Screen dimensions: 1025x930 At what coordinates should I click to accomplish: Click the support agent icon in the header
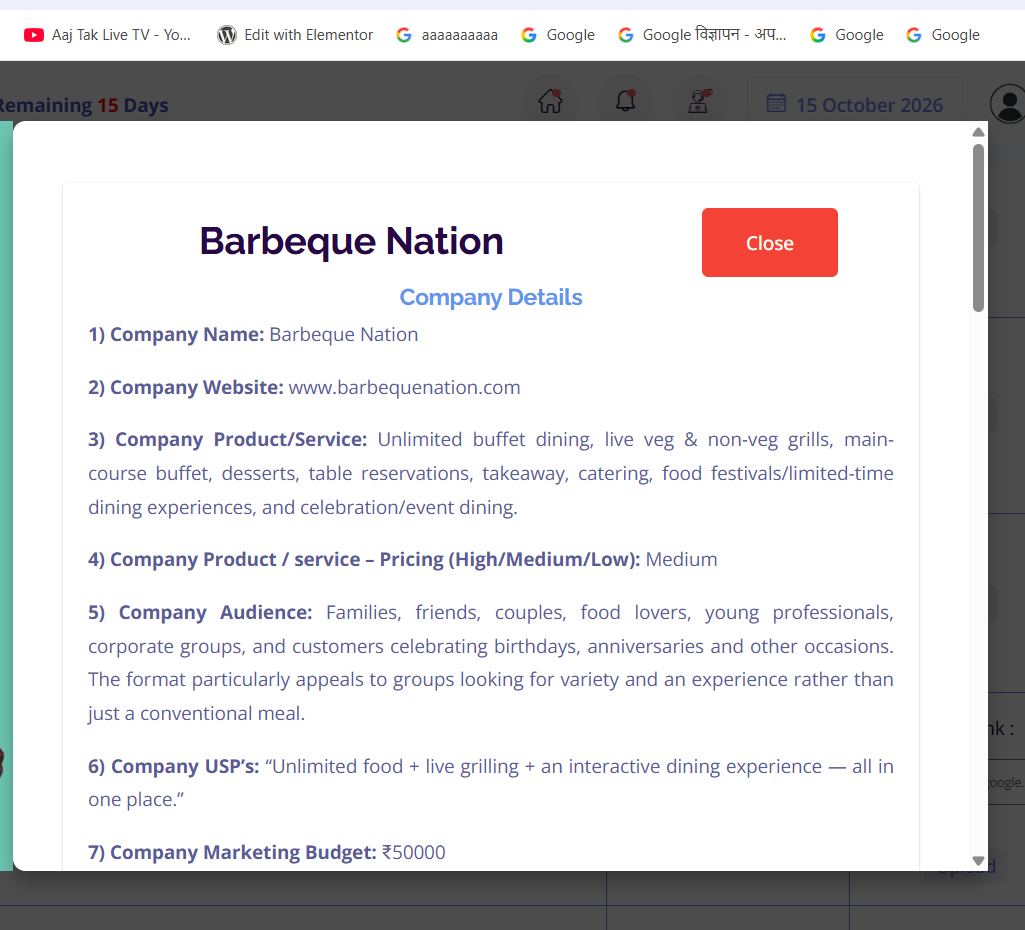[699, 101]
